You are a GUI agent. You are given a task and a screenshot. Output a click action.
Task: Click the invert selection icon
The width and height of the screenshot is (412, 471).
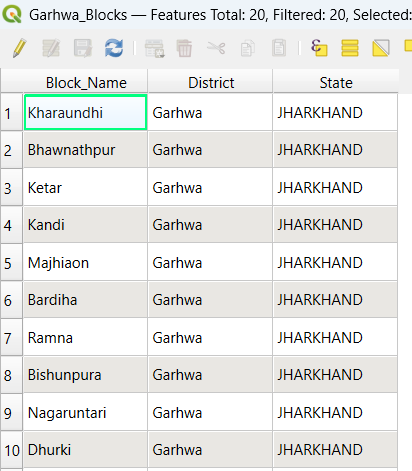[x=381, y=48]
